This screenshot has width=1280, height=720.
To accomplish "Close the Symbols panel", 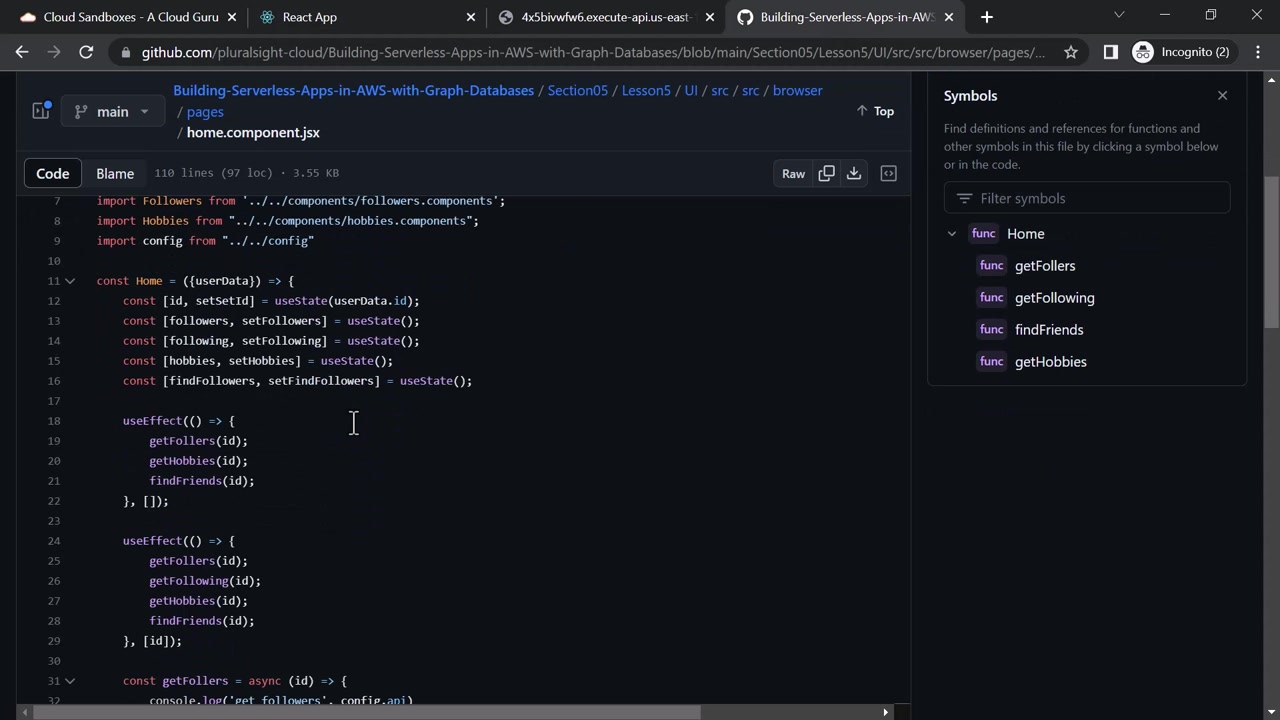I will click(1222, 96).
